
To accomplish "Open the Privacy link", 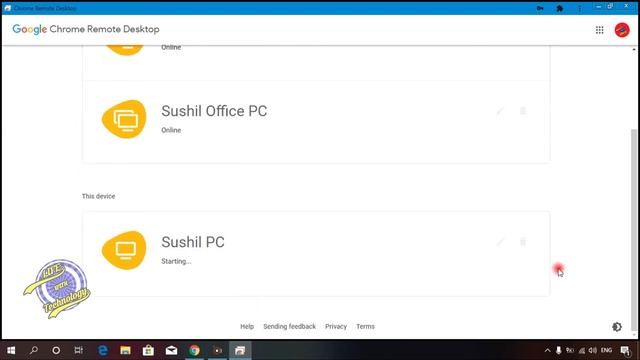I will point(336,327).
